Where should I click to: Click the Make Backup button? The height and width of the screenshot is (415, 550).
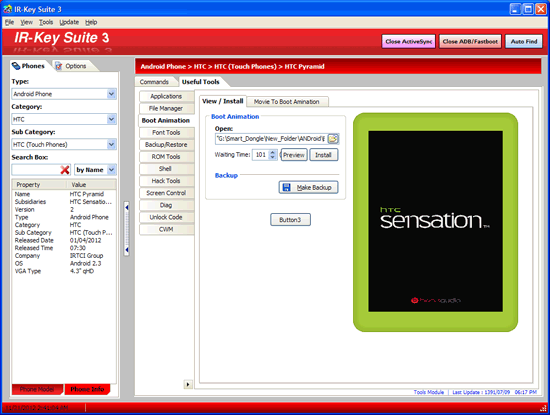point(309,187)
